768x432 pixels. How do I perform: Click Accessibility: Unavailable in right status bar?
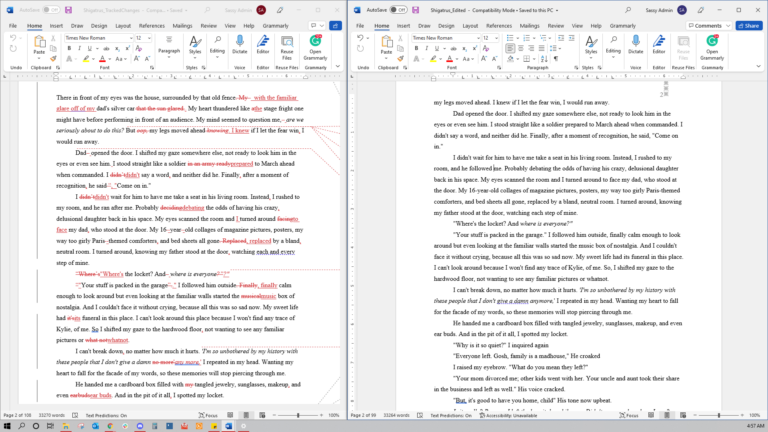[508, 415]
